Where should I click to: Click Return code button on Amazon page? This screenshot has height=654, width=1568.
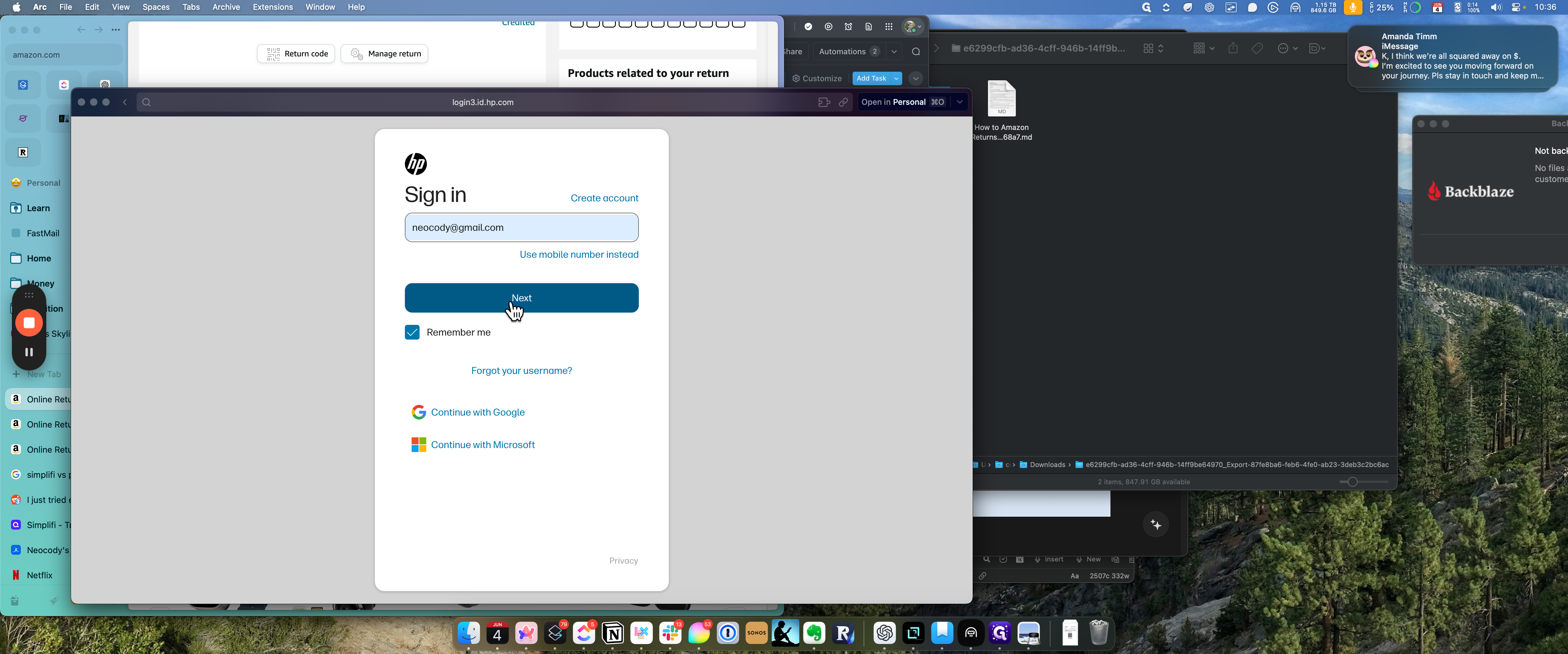point(296,54)
